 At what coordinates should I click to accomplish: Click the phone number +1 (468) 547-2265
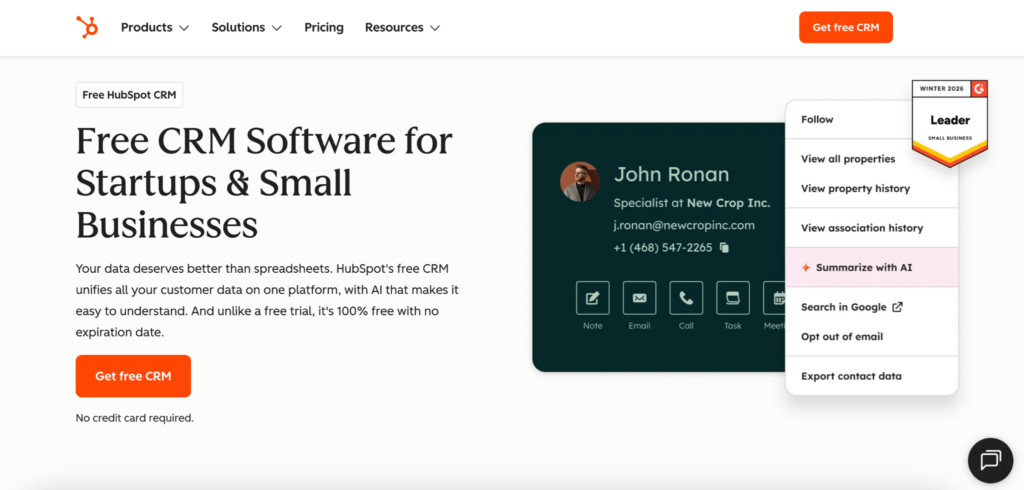point(663,248)
